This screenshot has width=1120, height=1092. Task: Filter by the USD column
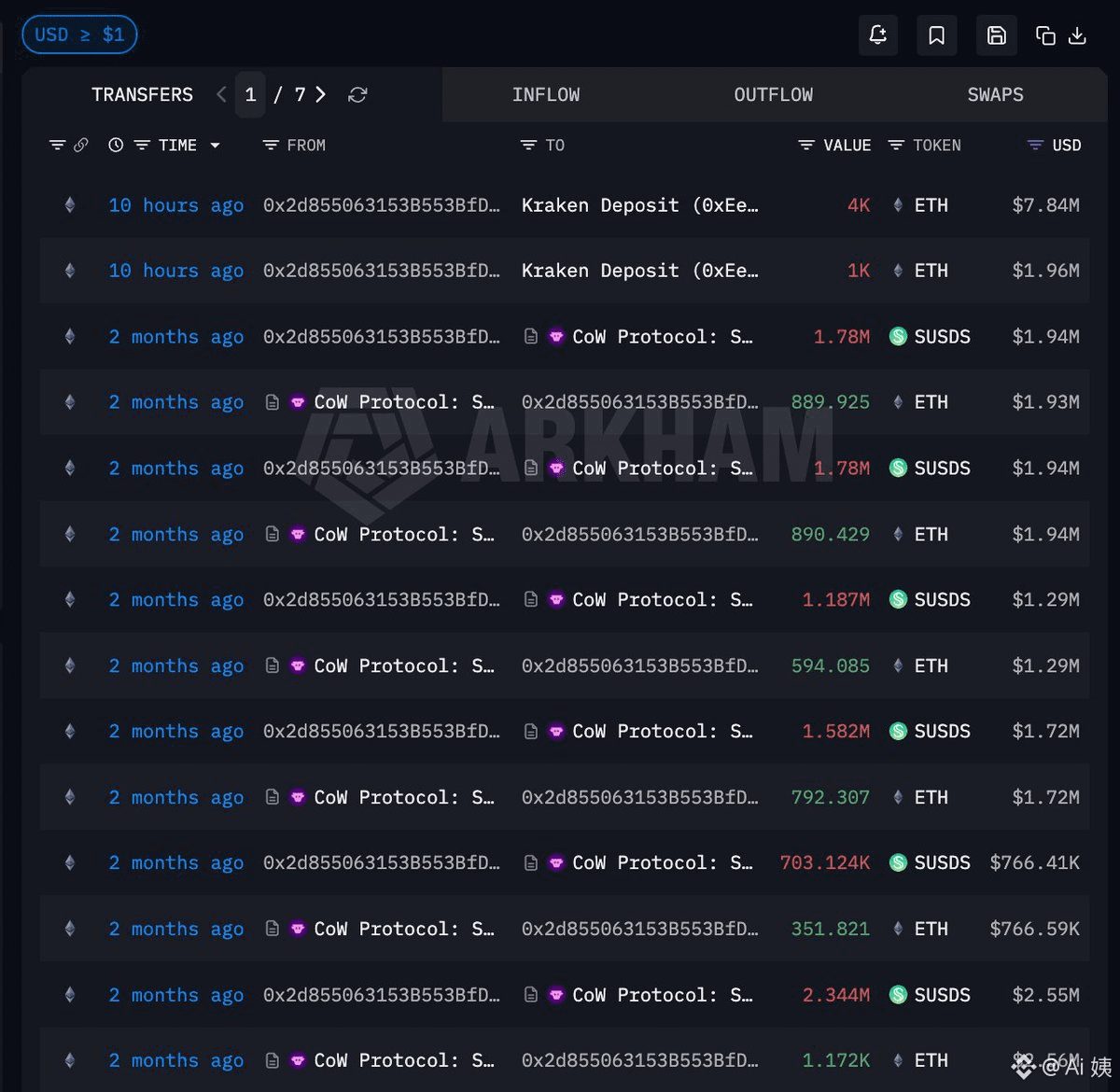(x=1035, y=145)
